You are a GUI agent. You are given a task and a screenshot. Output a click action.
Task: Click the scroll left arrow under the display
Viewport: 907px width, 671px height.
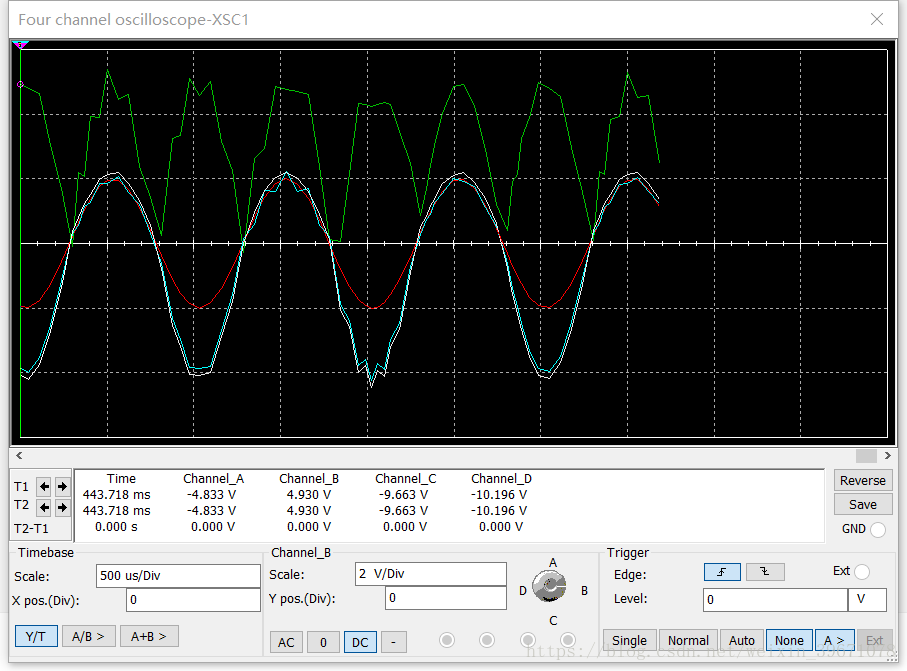pos(19,455)
